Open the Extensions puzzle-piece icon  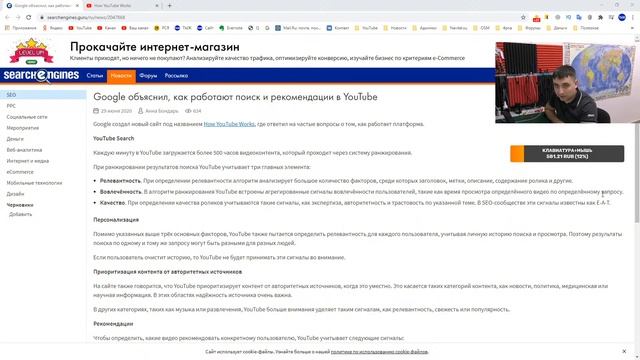pos(600,17)
